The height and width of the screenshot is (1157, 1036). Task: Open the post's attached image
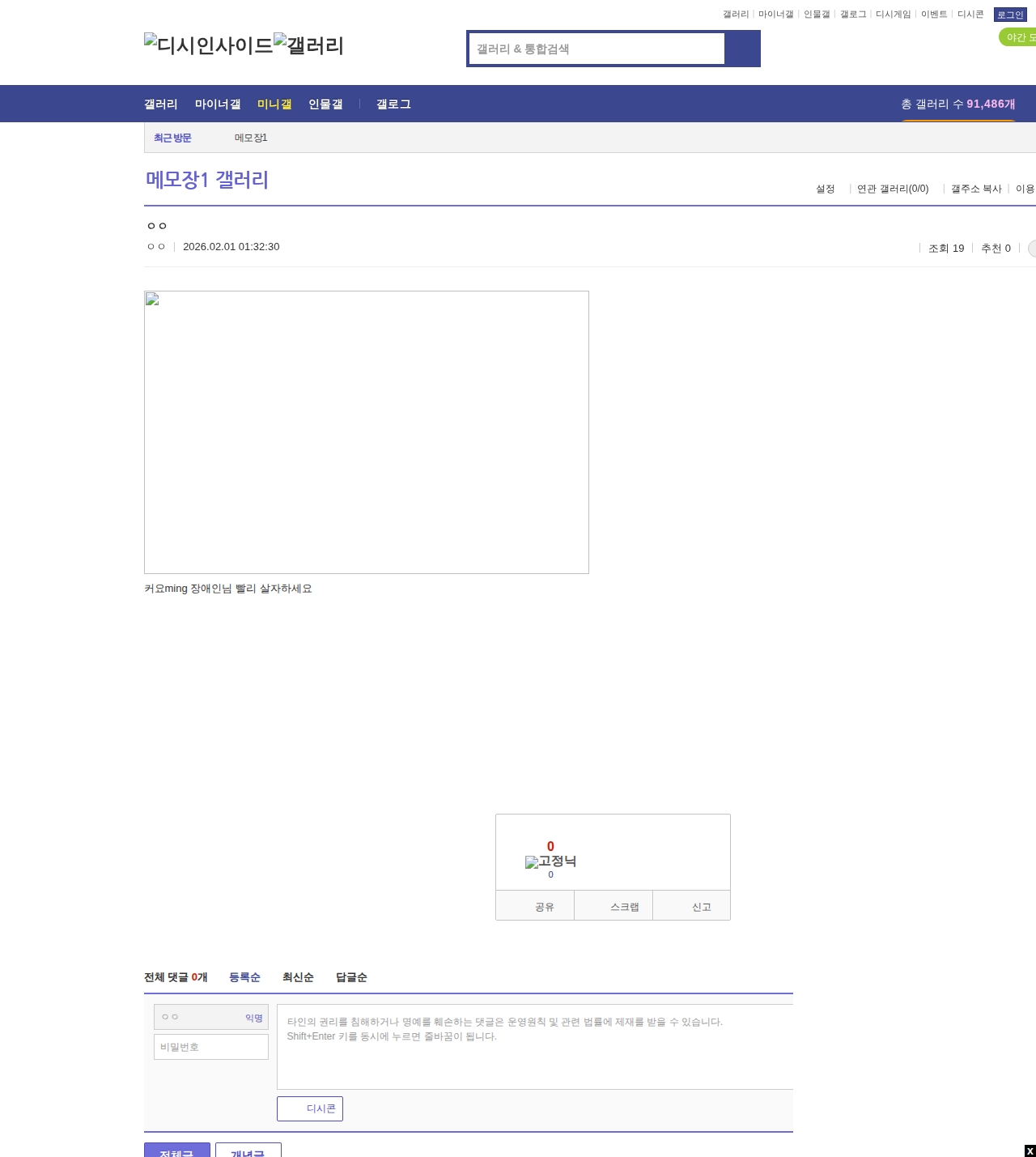point(367,432)
